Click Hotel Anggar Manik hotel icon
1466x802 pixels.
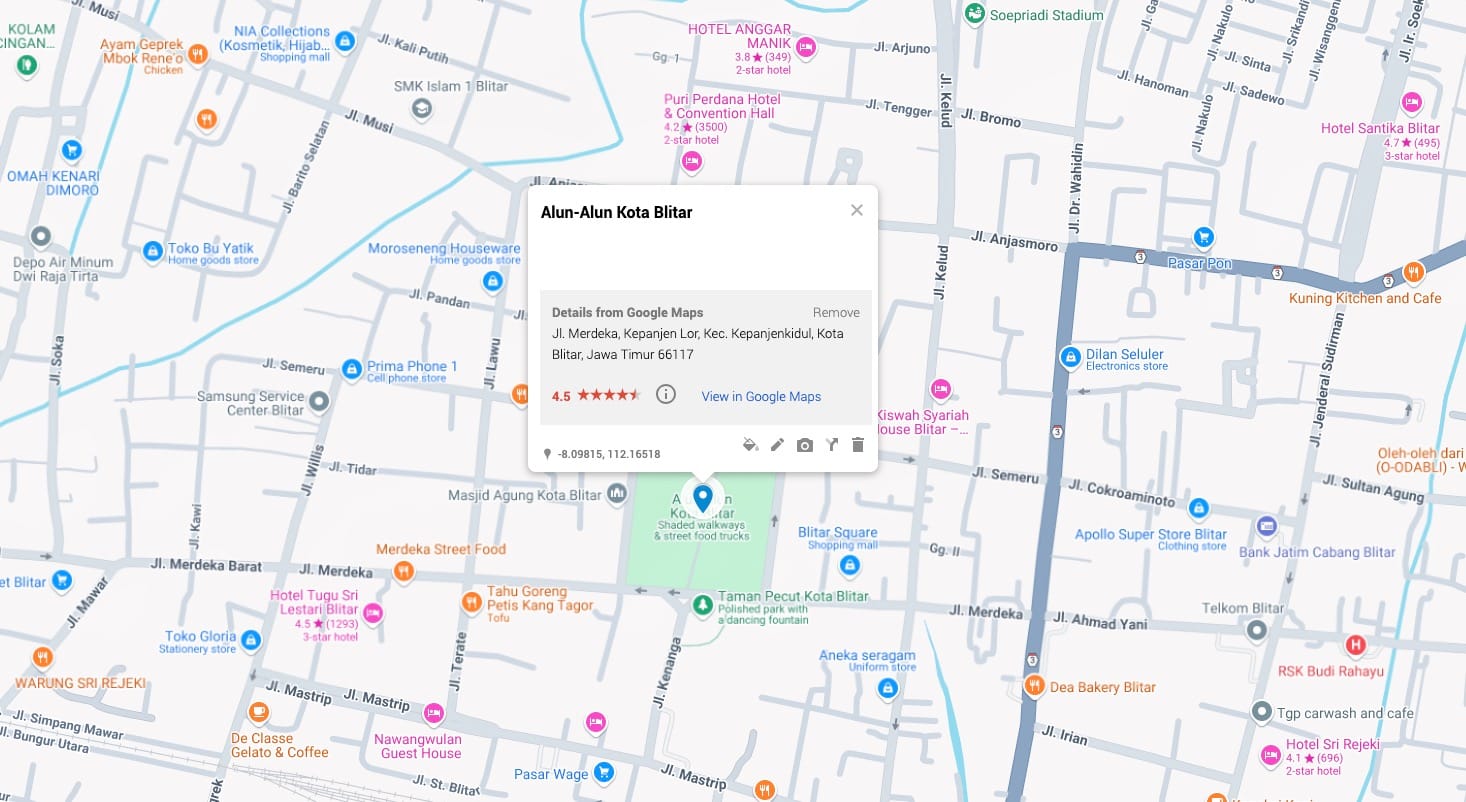pos(806,46)
